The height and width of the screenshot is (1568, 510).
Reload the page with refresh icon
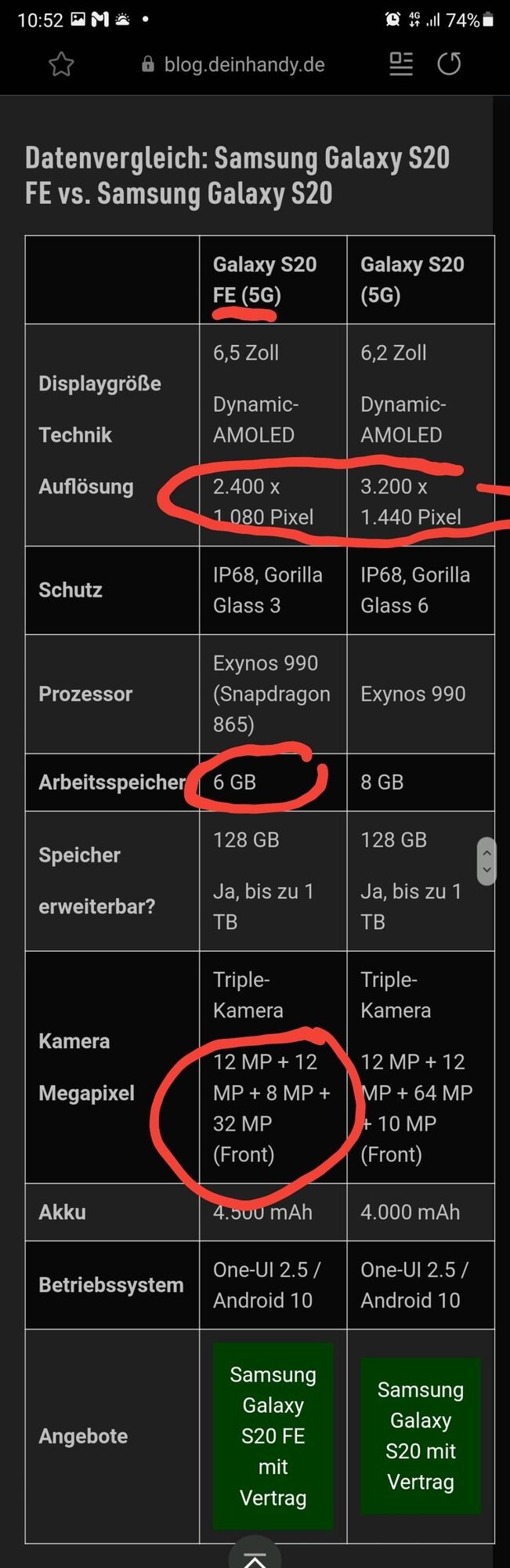[449, 64]
